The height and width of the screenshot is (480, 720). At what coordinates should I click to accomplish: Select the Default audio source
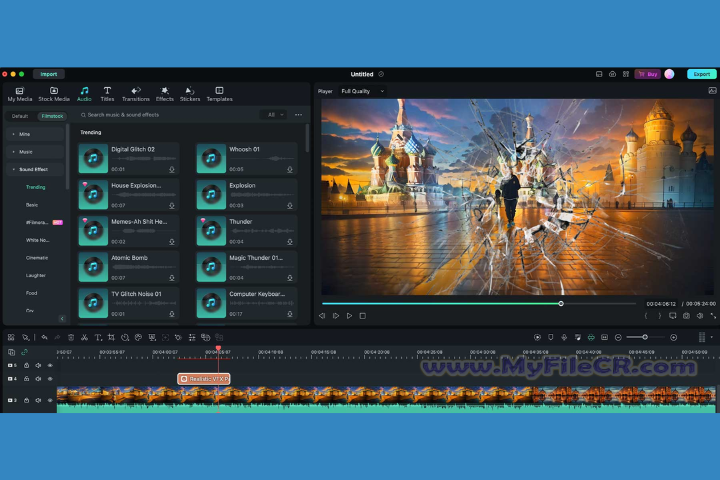click(x=20, y=116)
